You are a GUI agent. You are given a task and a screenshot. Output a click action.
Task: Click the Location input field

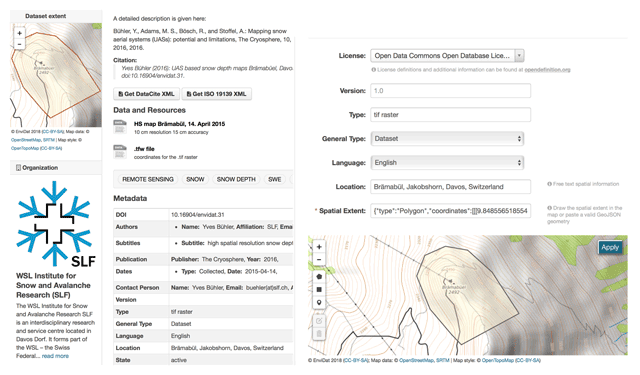(x=451, y=187)
